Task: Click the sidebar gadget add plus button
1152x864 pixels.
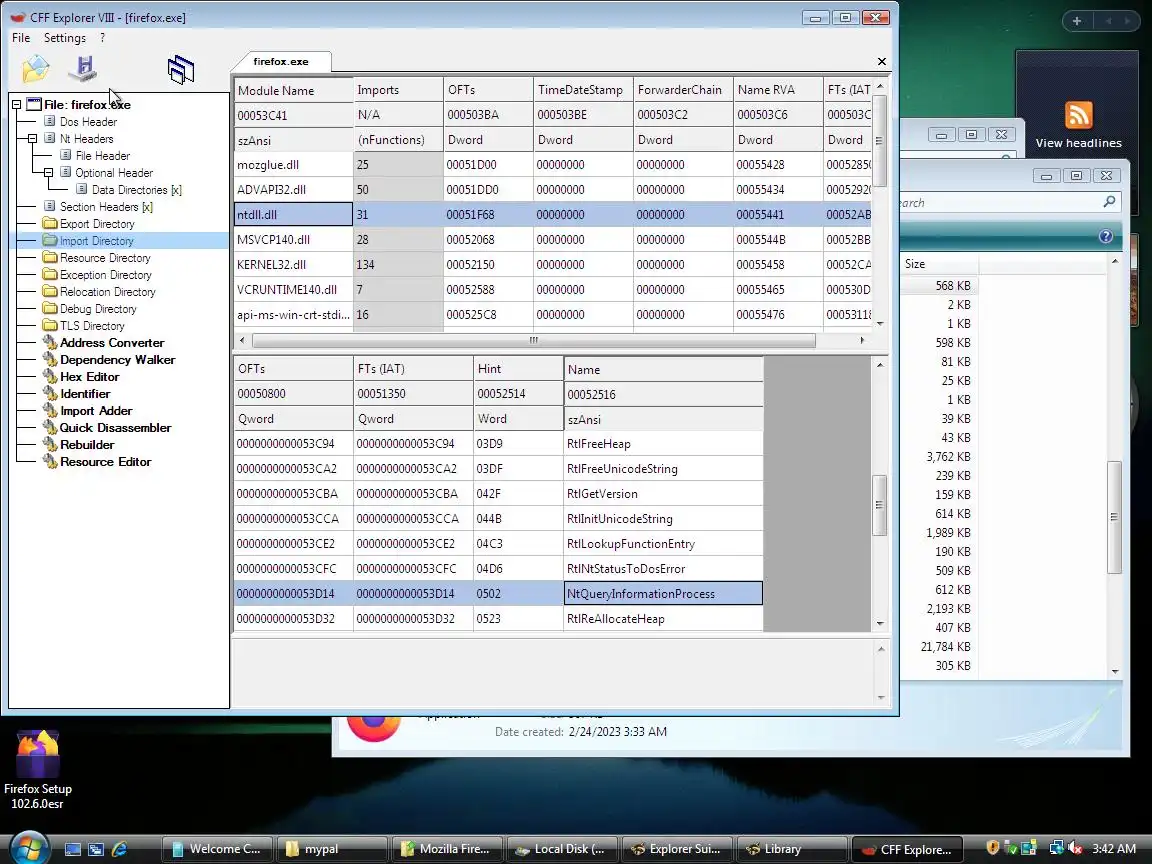Action: click(1076, 21)
